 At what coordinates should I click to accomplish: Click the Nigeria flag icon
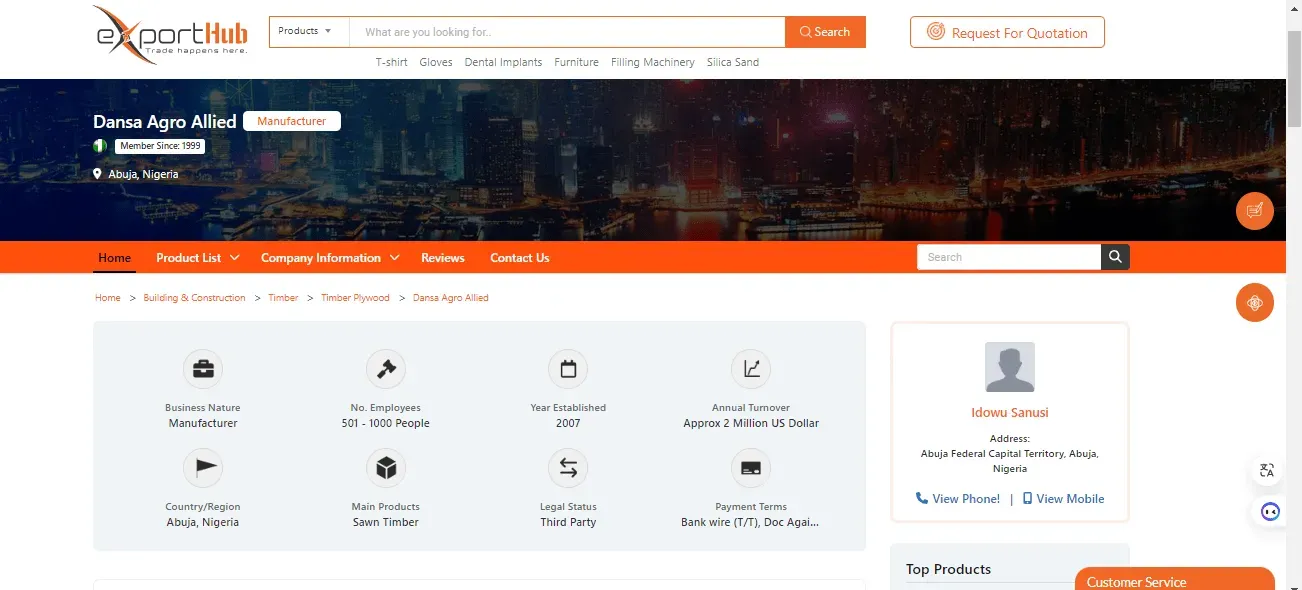coord(100,146)
